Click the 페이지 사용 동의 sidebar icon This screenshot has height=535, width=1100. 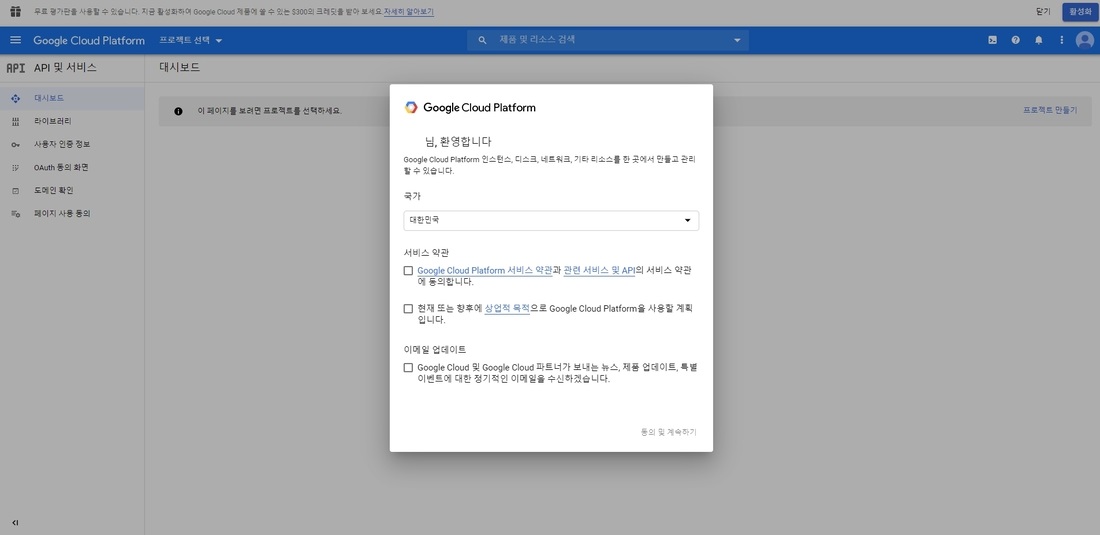[15, 214]
